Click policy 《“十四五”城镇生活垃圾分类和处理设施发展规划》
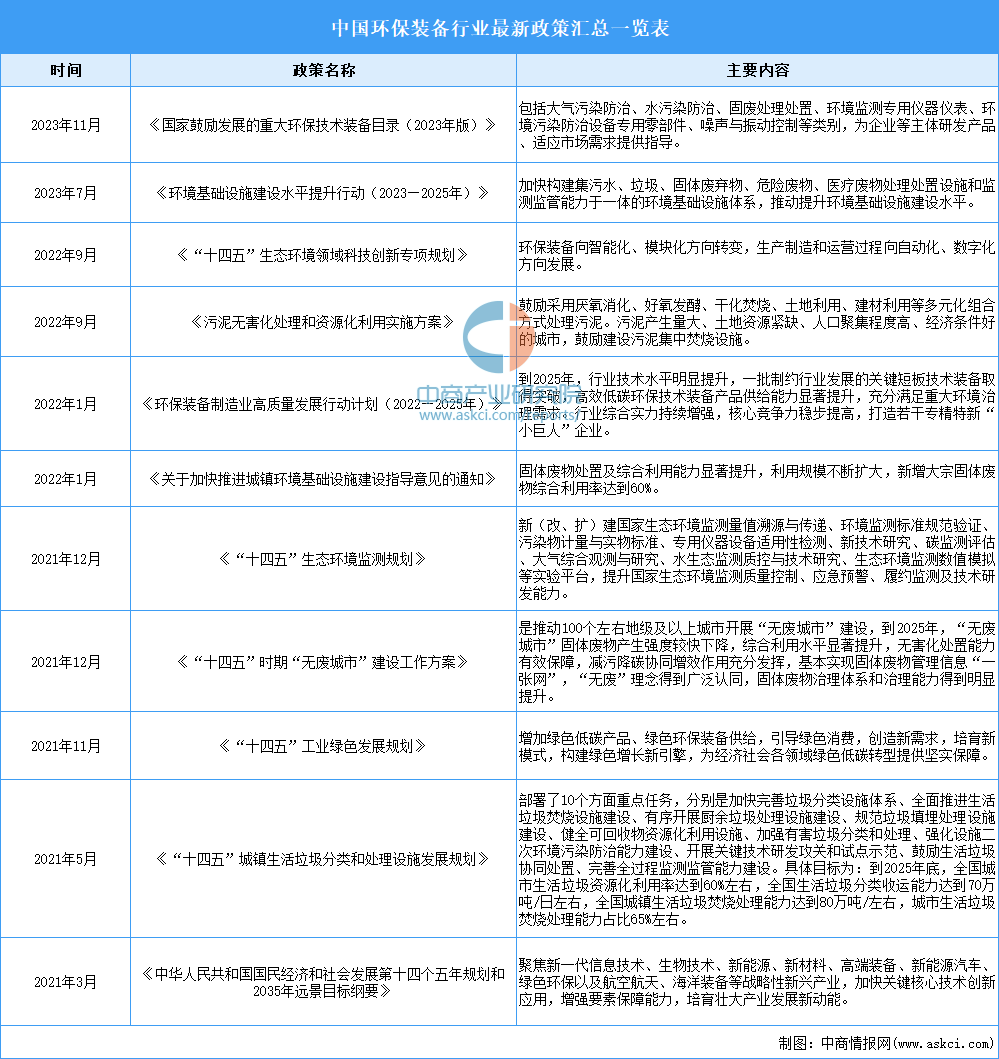 tap(323, 859)
